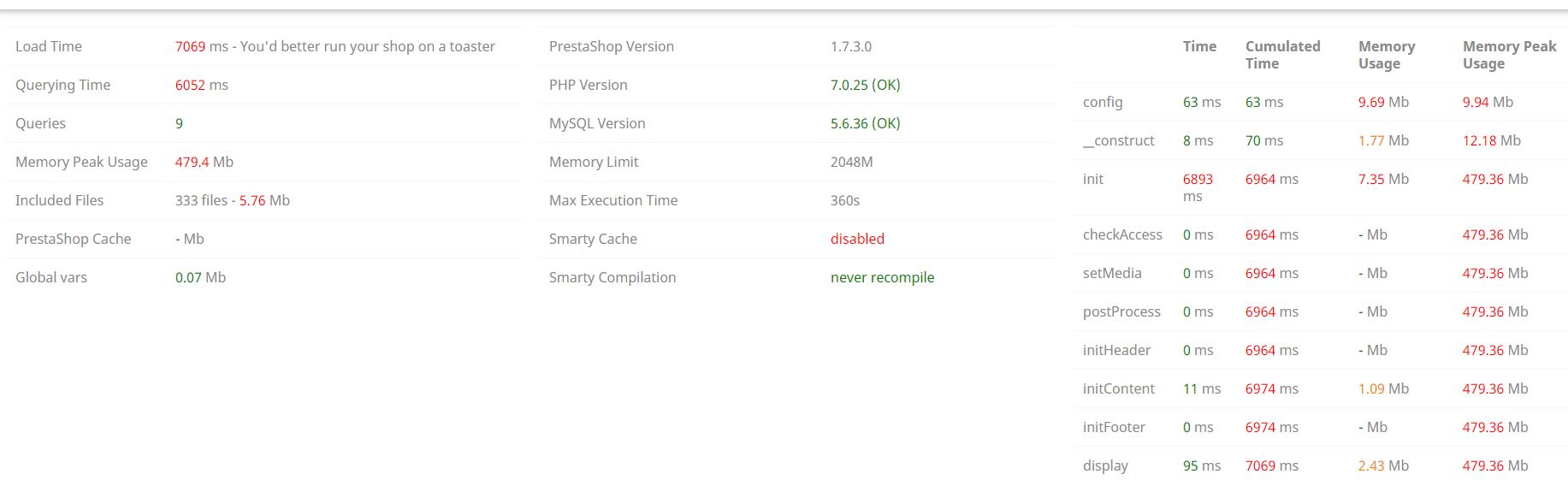Click the initContent row label
The height and width of the screenshot is (498, 1568).
click(x=1119, y=388)
